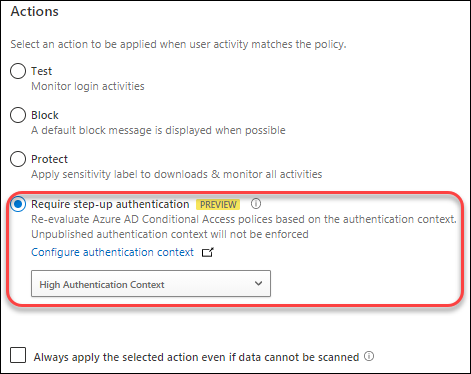Click the Actions section heading

pos(35,11)
